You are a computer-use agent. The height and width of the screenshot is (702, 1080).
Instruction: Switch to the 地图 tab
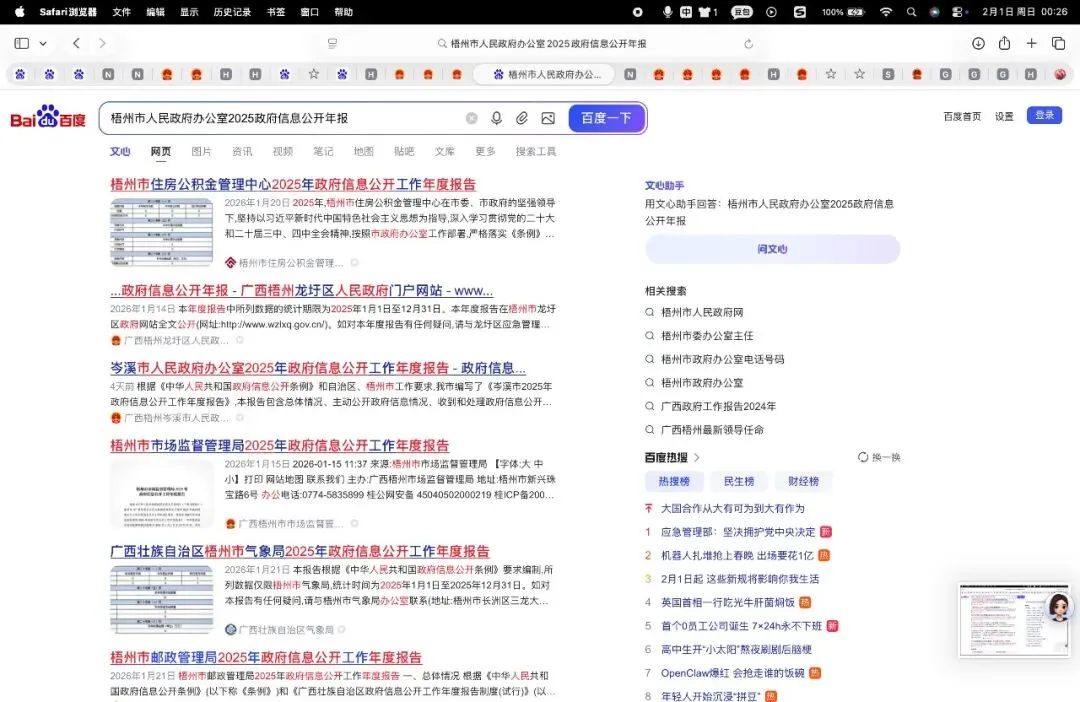(364, 152)
